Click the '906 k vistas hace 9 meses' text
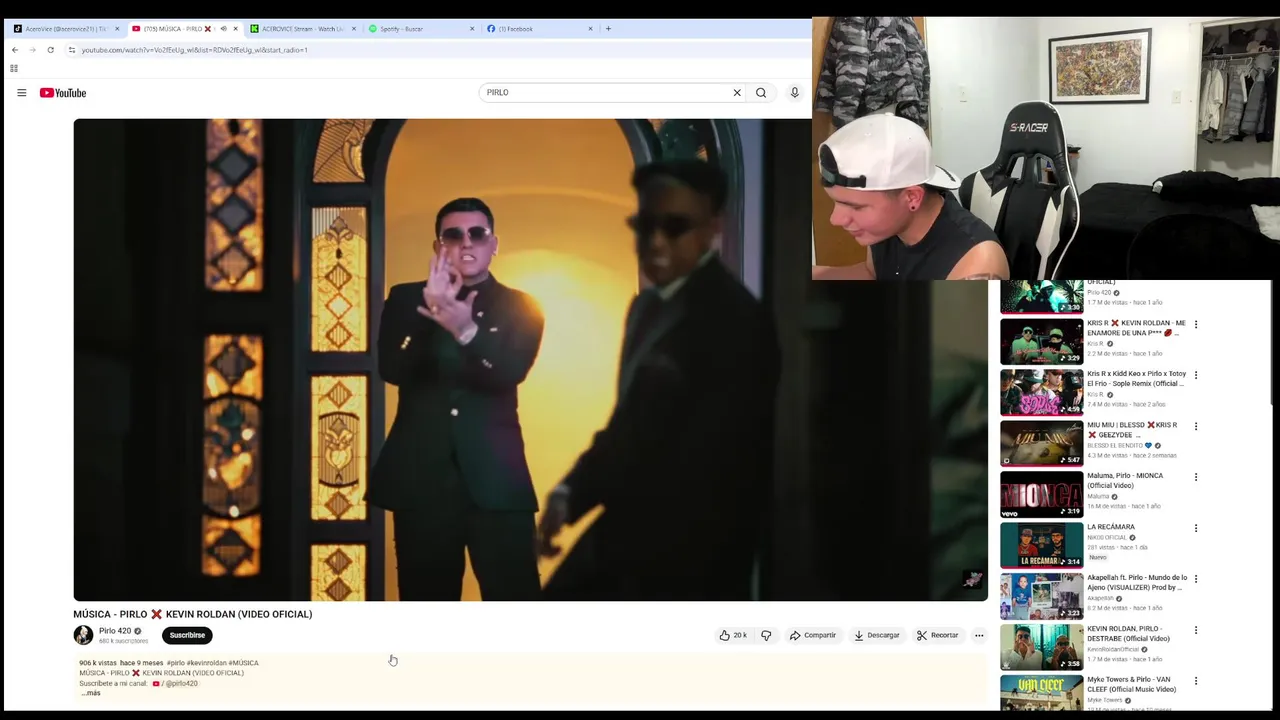Viewport: 1280px width, 720px height. 121,663
